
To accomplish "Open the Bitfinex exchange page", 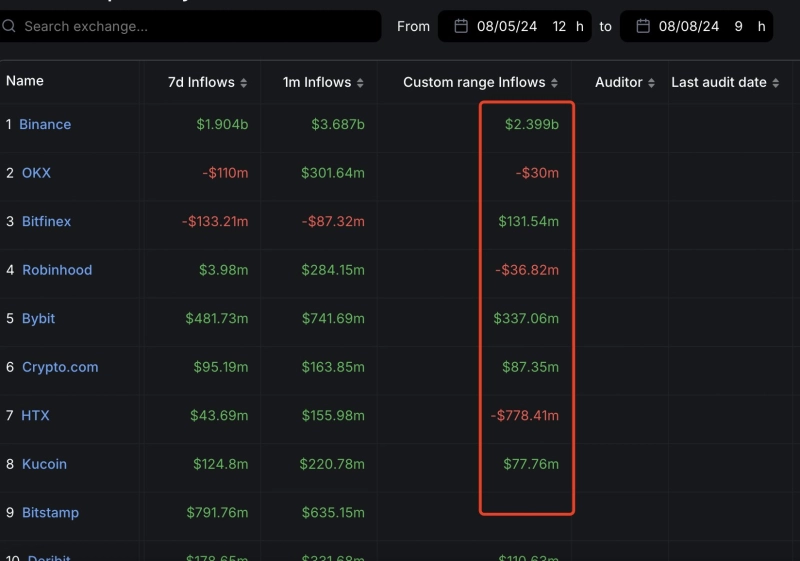I will 46,221.
